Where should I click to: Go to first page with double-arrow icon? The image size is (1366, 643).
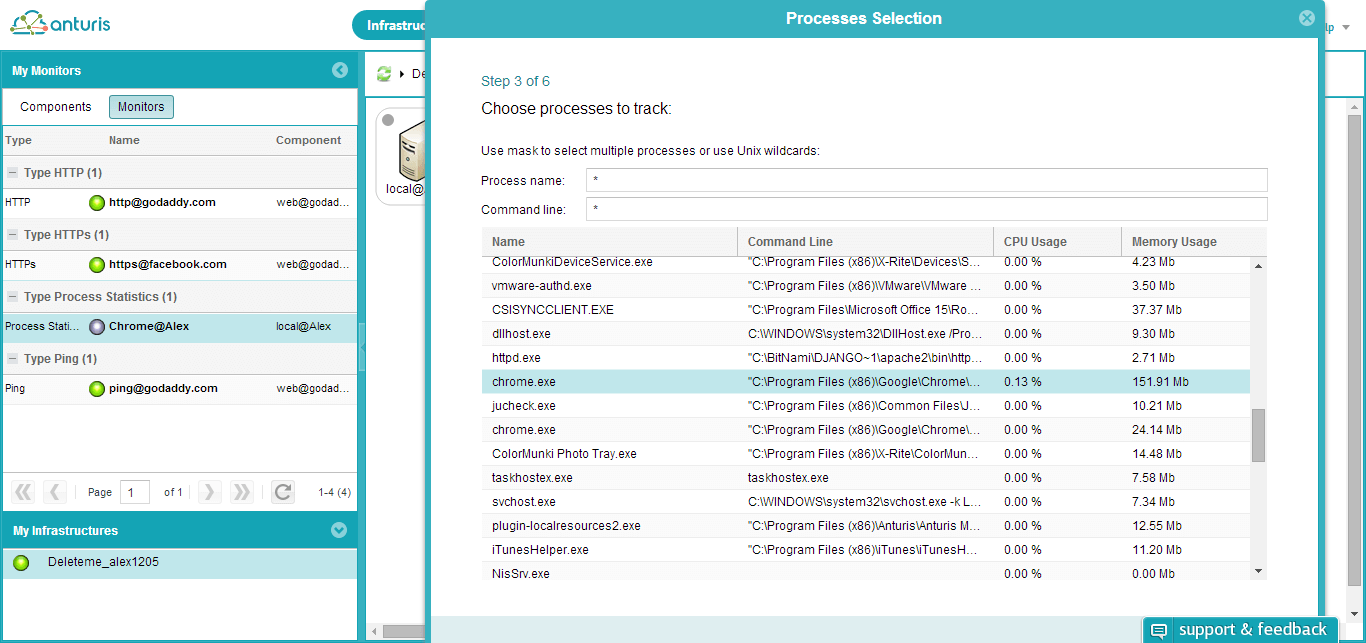[22, 491]
